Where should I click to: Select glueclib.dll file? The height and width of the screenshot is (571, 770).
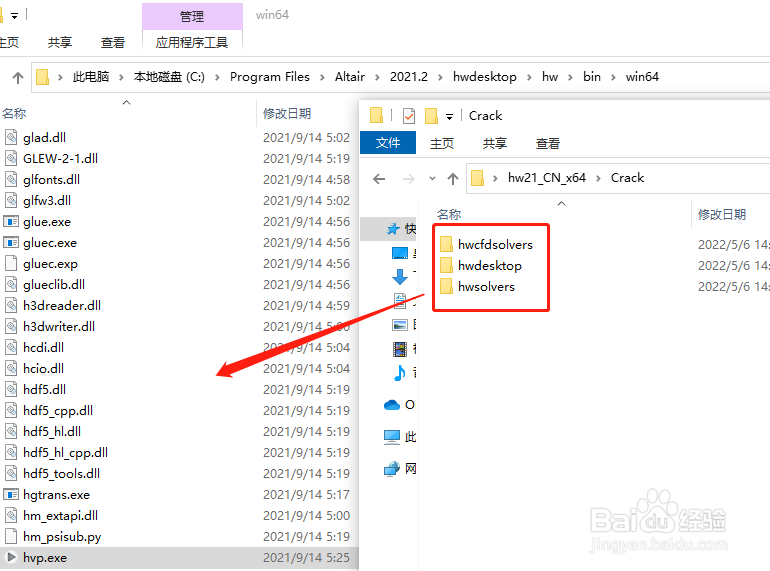pos(54,285)
